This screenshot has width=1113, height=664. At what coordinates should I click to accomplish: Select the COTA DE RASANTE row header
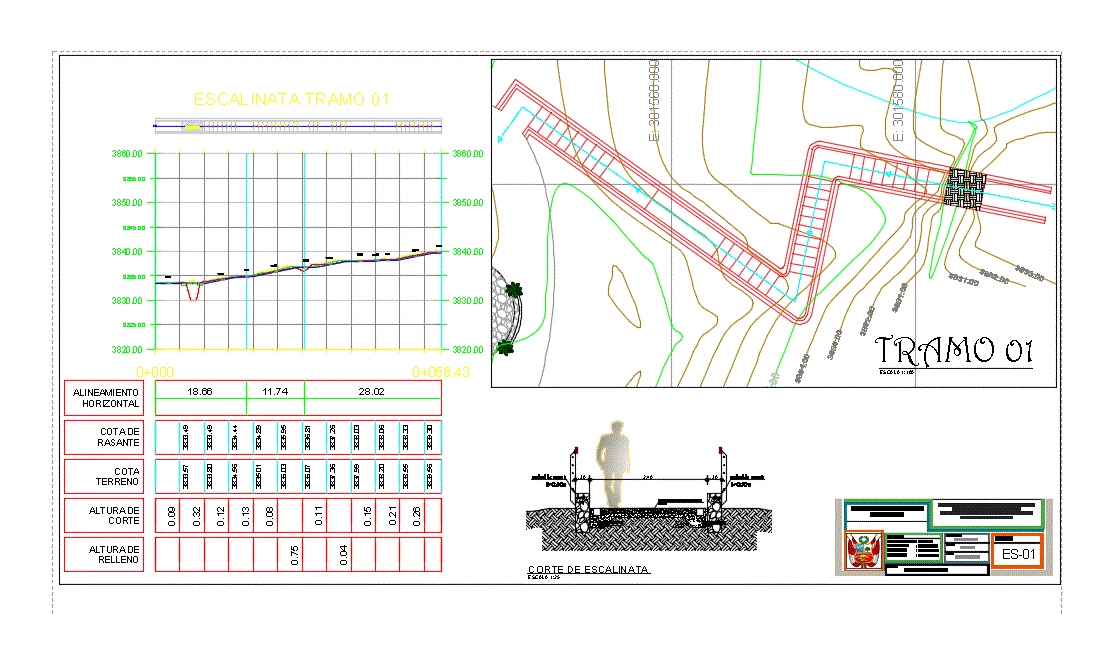[104, 437]
